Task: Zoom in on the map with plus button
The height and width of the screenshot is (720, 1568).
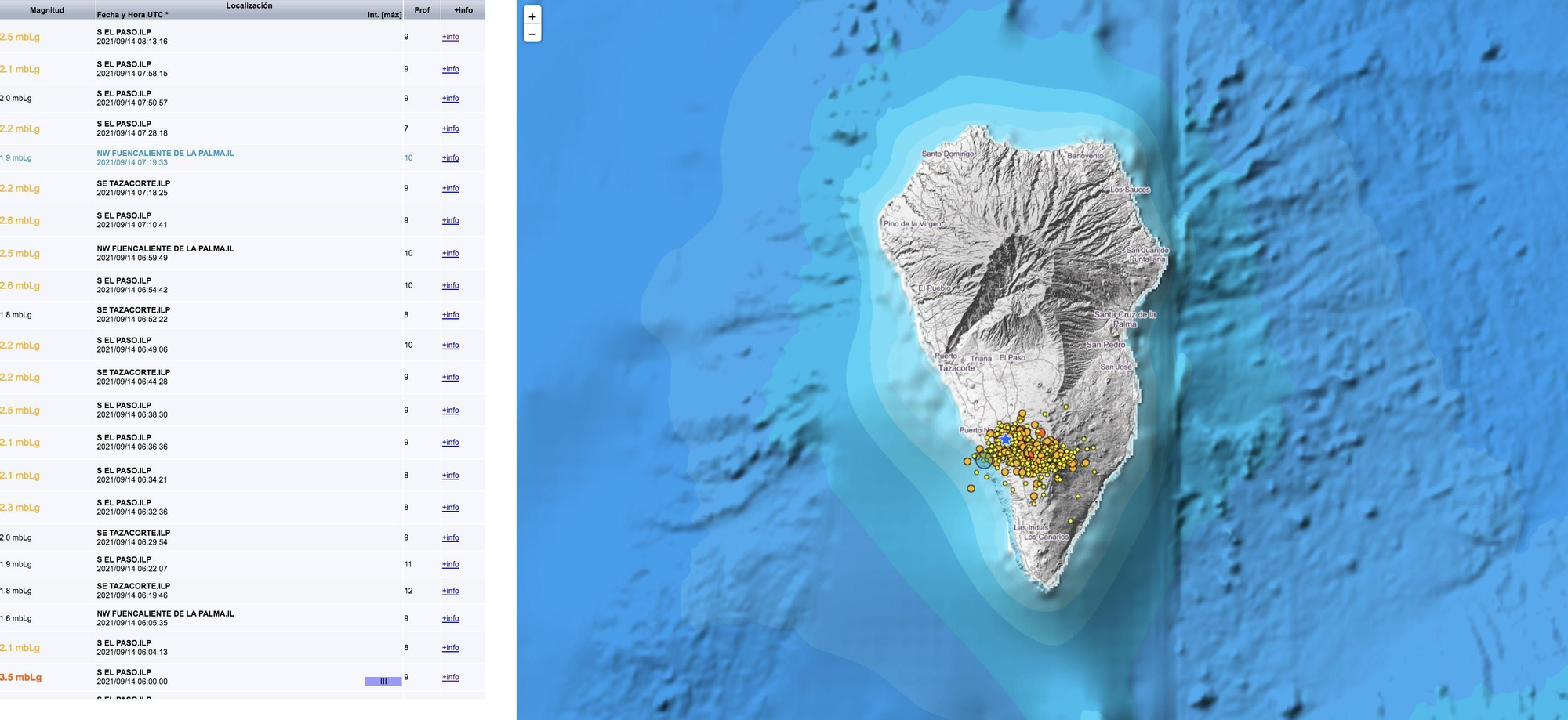Action: [533, 15]
